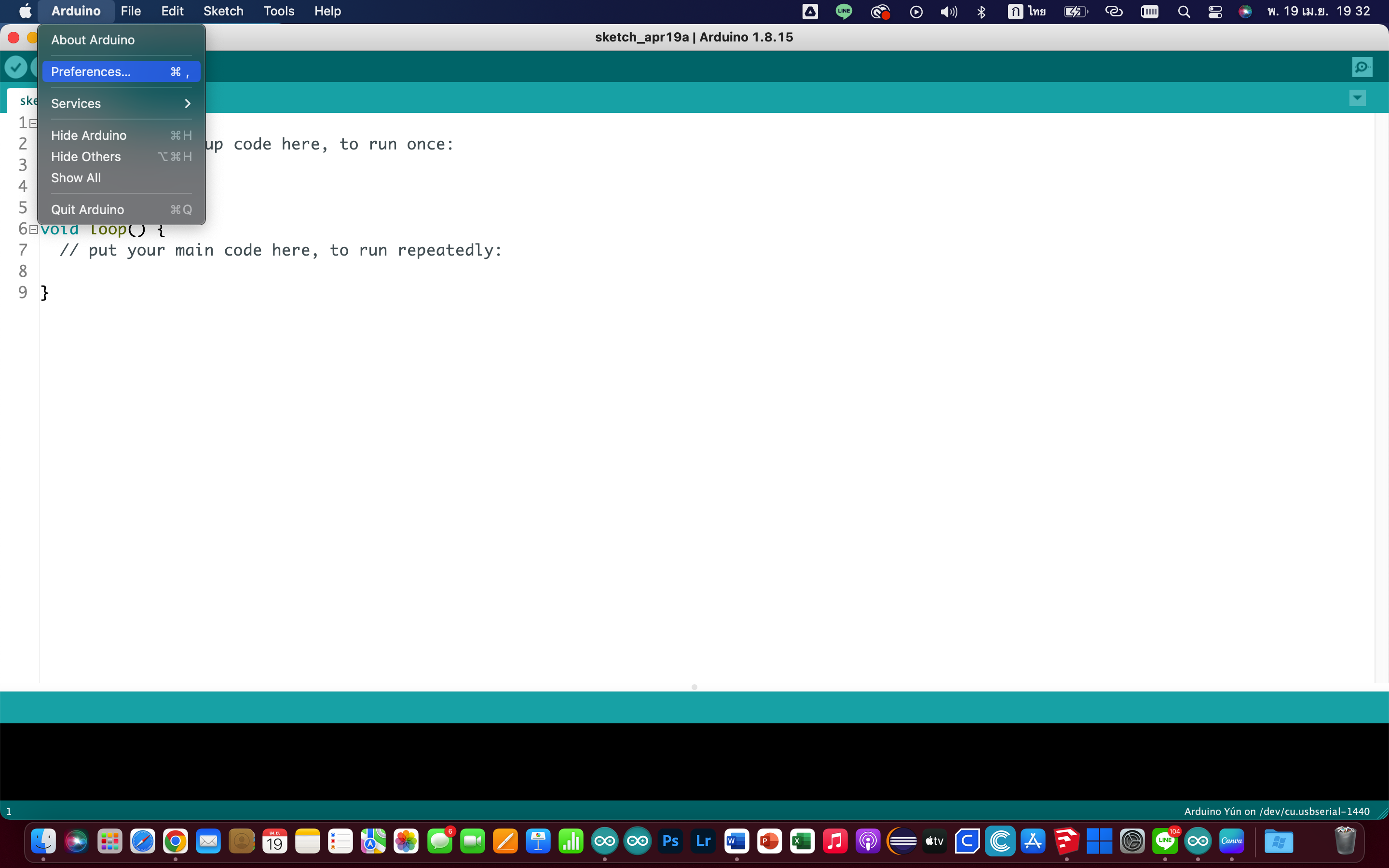Screen dimensions: 1389x868
Task: Open Spotlight search magnifier
Action: pyautogui.click(x=1184, y=12)
